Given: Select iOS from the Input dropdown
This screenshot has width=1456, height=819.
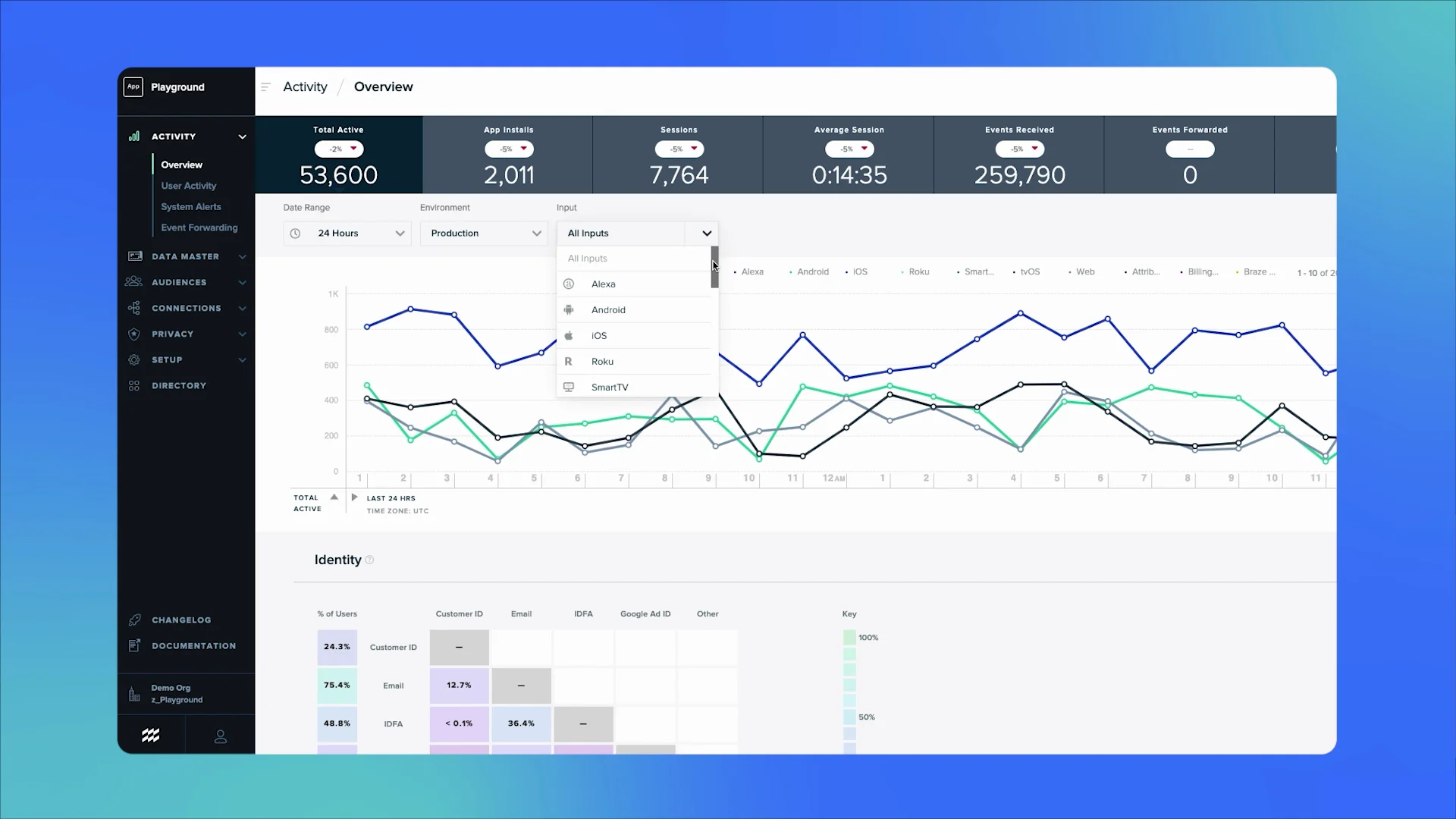Looking at the screenshot, I should coord(598,335).
